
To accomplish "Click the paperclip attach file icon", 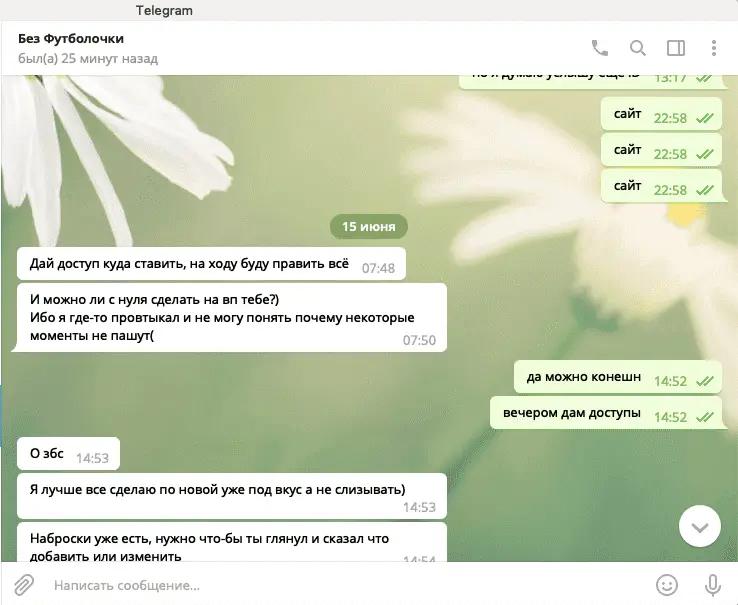I will pyautogui.click(x=23, y=584).
